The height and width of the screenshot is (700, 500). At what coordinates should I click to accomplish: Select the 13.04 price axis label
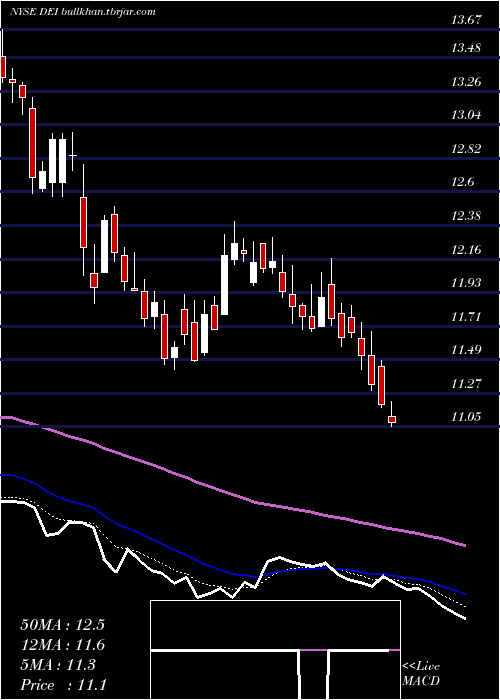[466, 115]
